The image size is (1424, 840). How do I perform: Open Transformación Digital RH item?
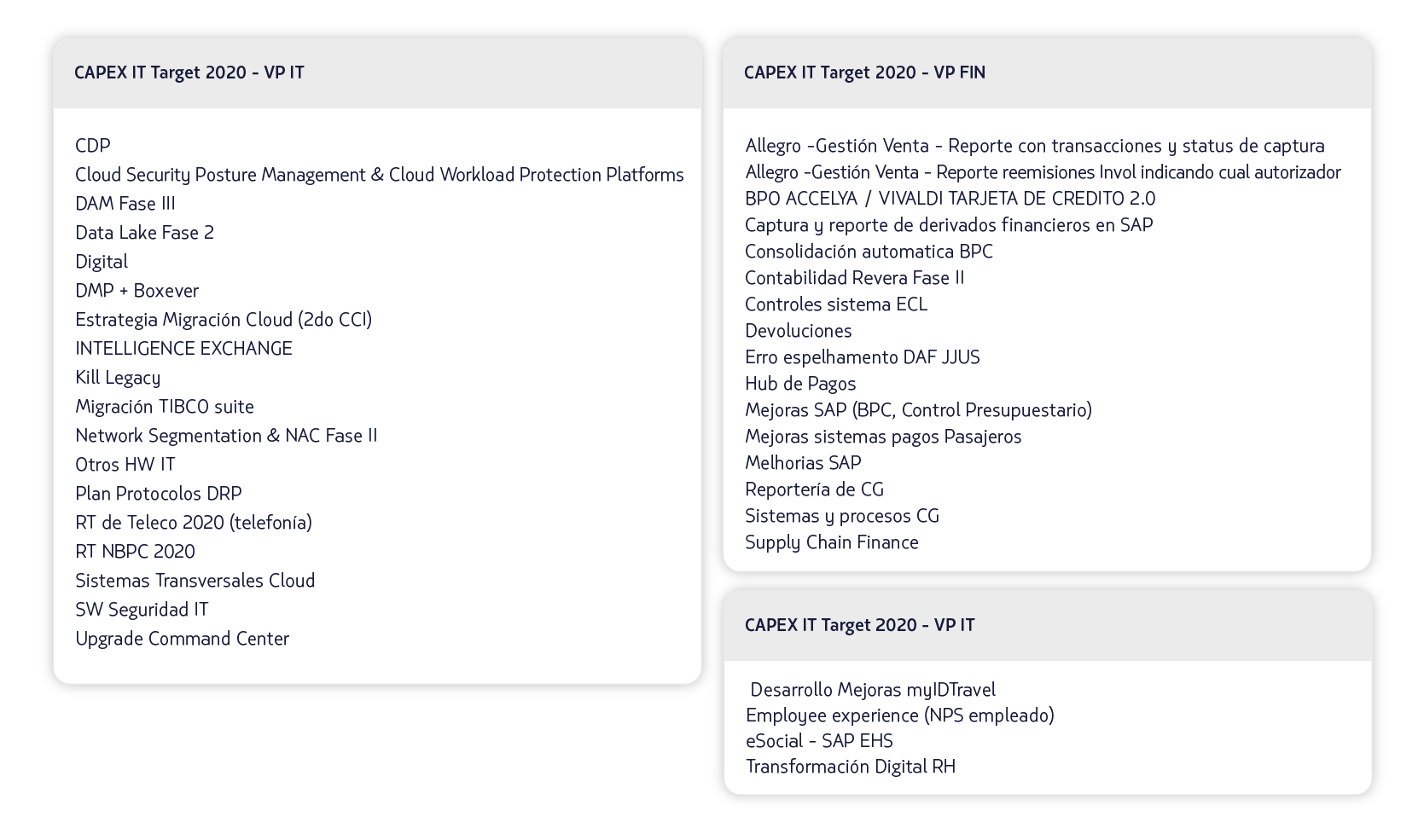click(851, 767)
